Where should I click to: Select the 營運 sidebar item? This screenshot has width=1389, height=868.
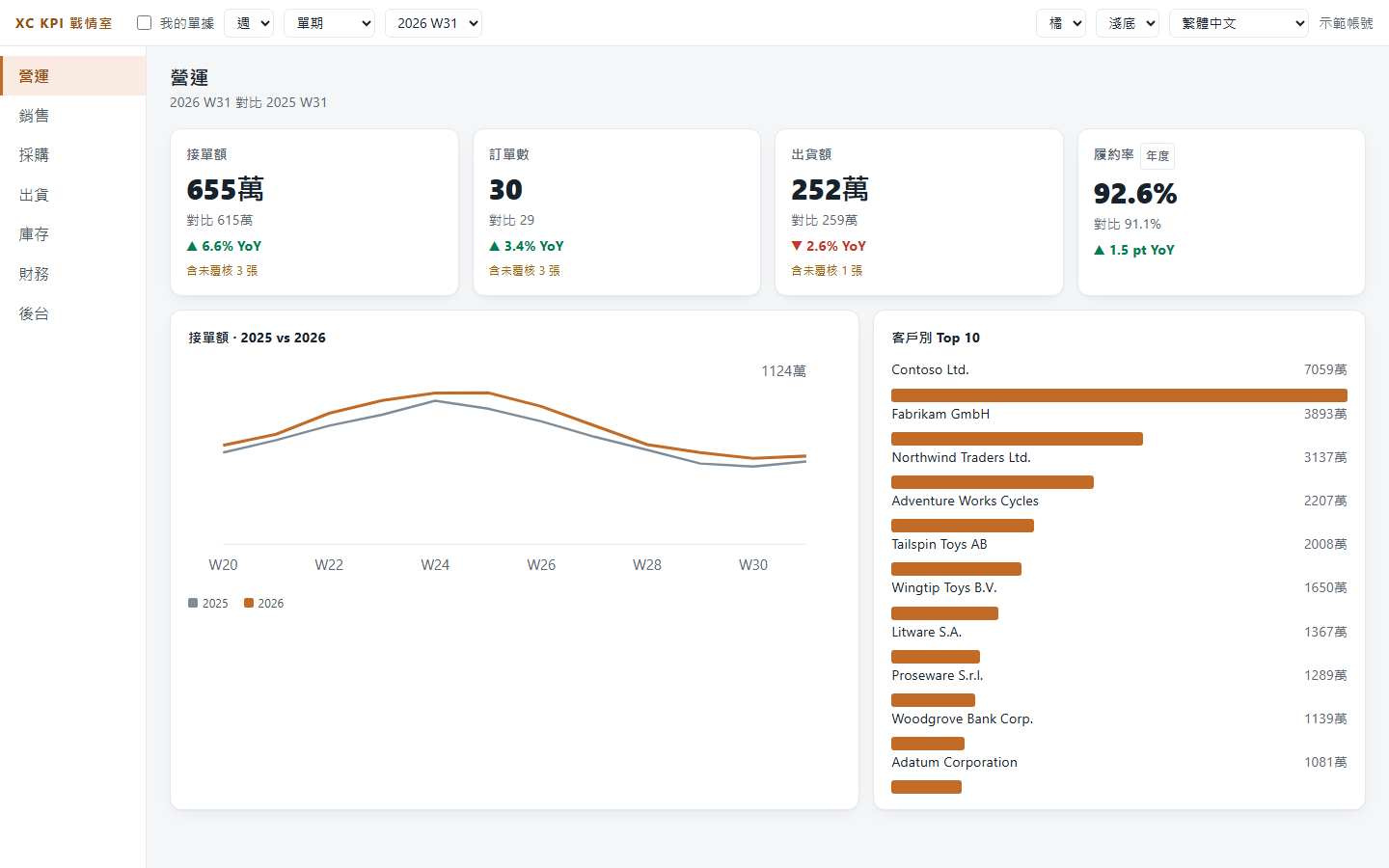click(x=73, y=76)
